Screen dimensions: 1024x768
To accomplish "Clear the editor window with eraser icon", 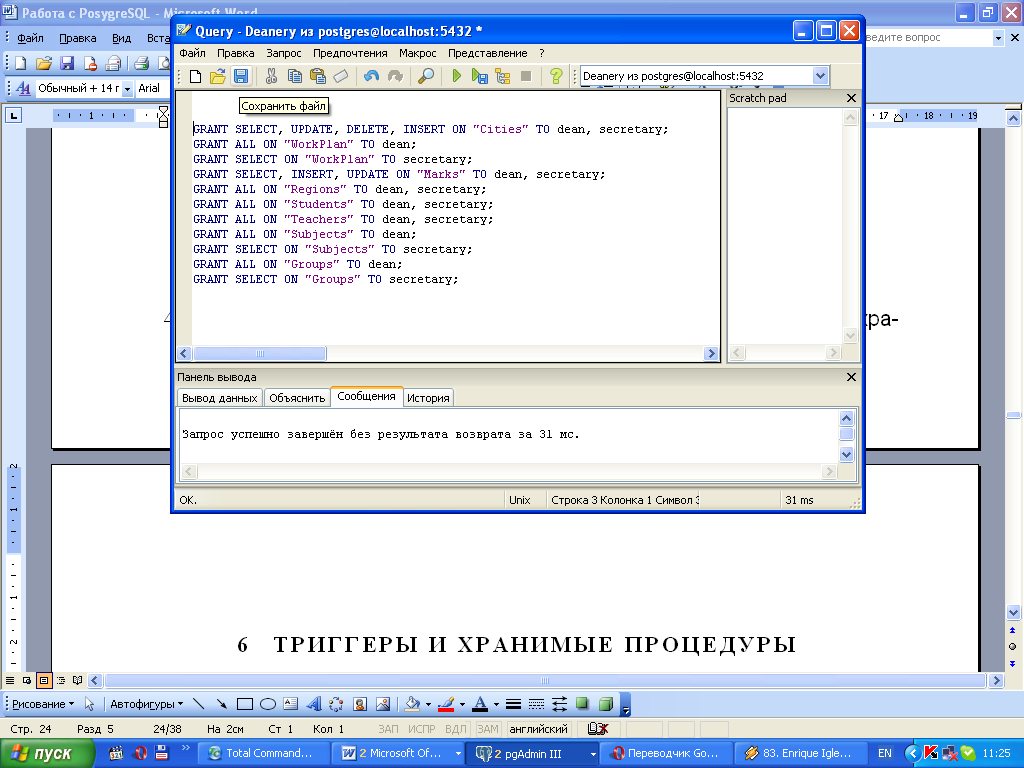I will (x=341, y=76).
